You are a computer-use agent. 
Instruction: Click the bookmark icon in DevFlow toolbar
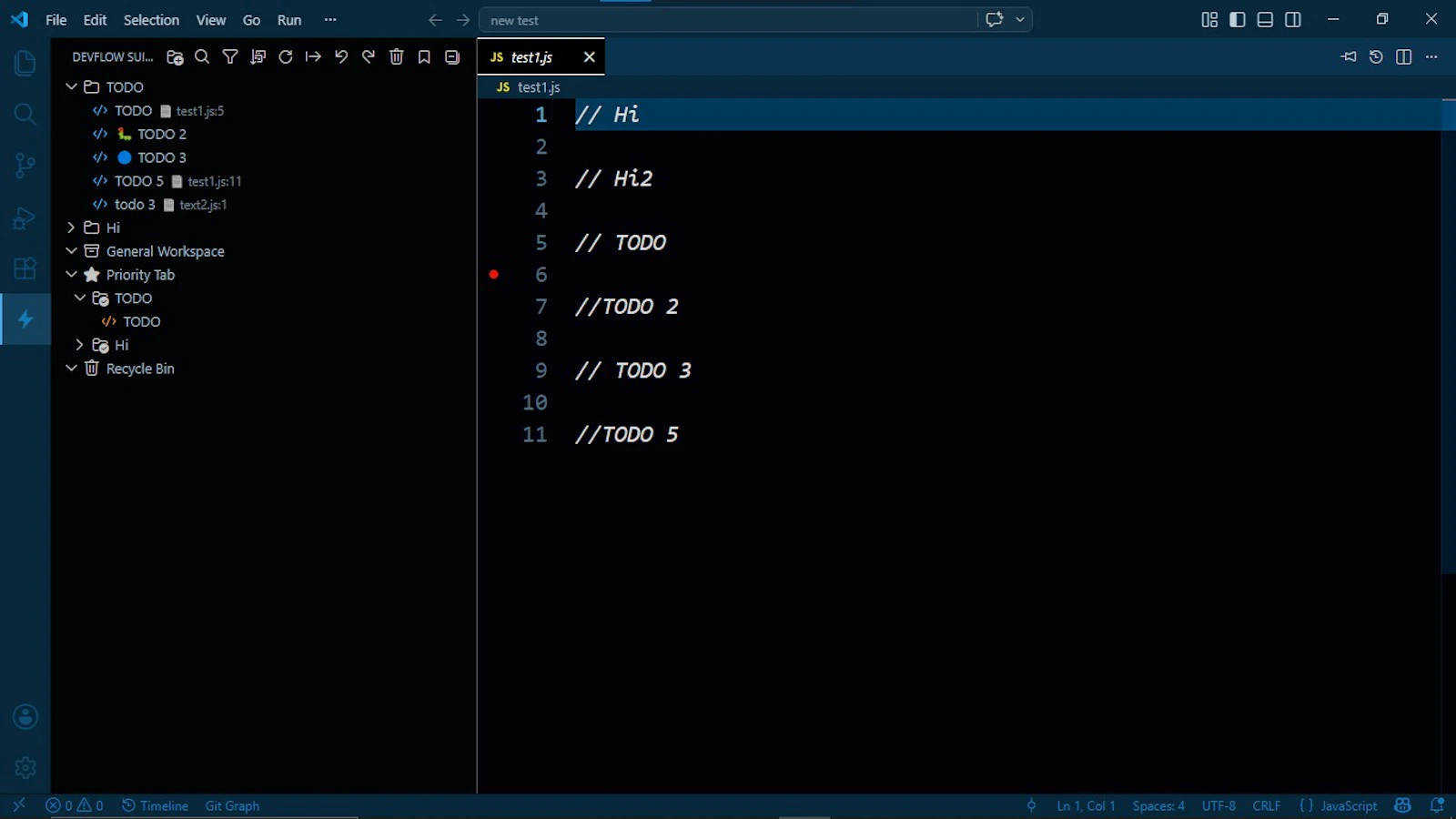pos(424,57)
